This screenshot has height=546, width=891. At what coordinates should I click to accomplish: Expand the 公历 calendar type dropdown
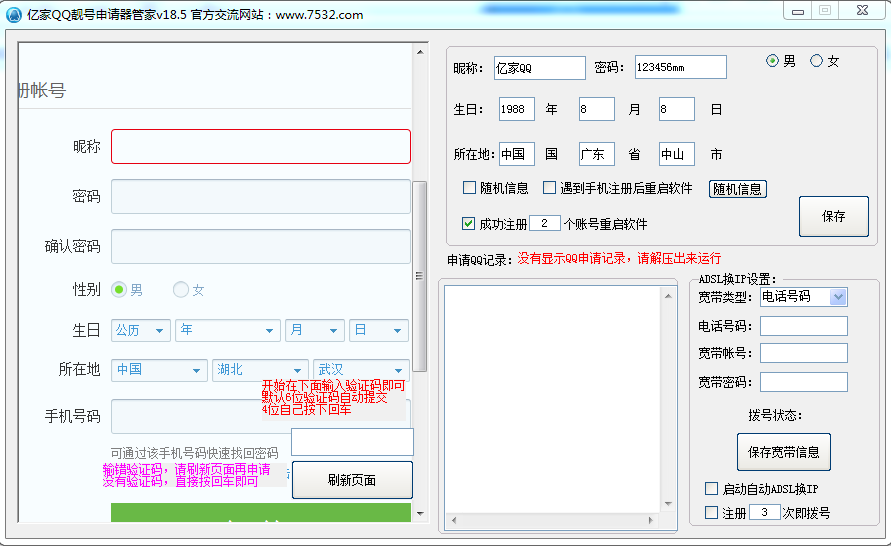click(x=141, y=330)
